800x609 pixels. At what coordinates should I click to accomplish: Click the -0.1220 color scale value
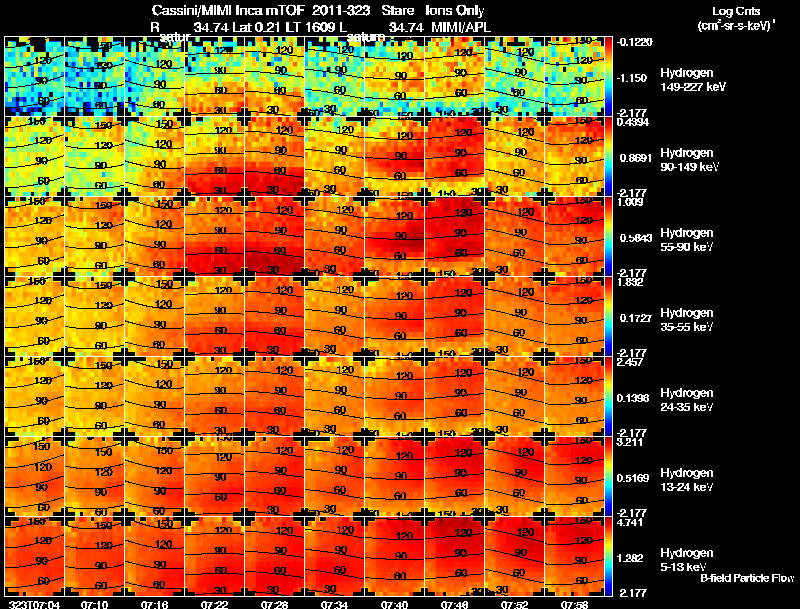[635, 42]
